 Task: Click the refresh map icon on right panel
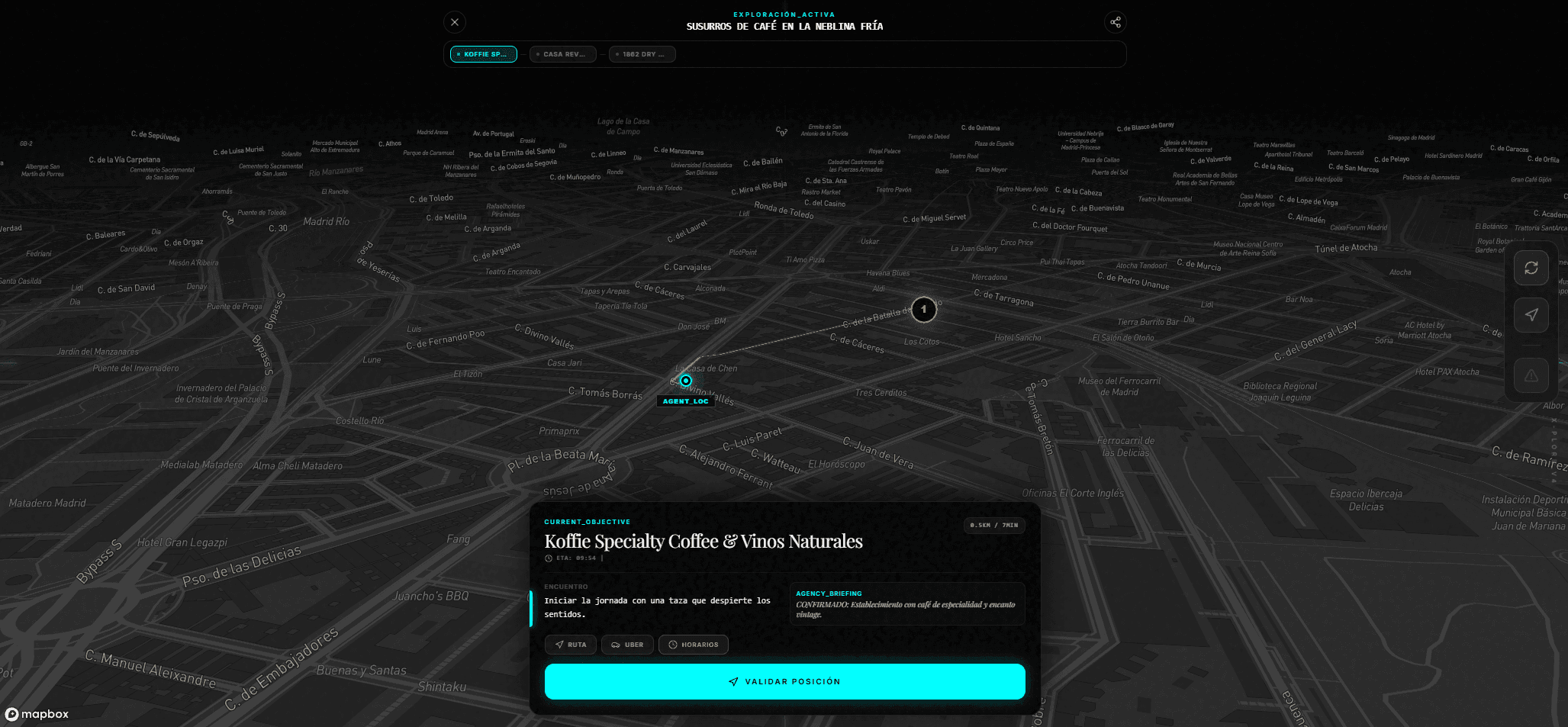[1531, 268]
